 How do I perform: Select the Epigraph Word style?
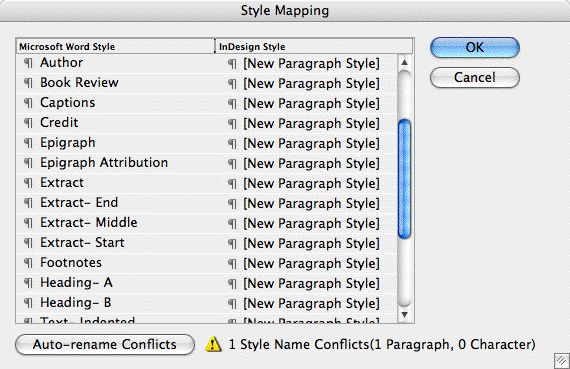click(x=68, y=143)
